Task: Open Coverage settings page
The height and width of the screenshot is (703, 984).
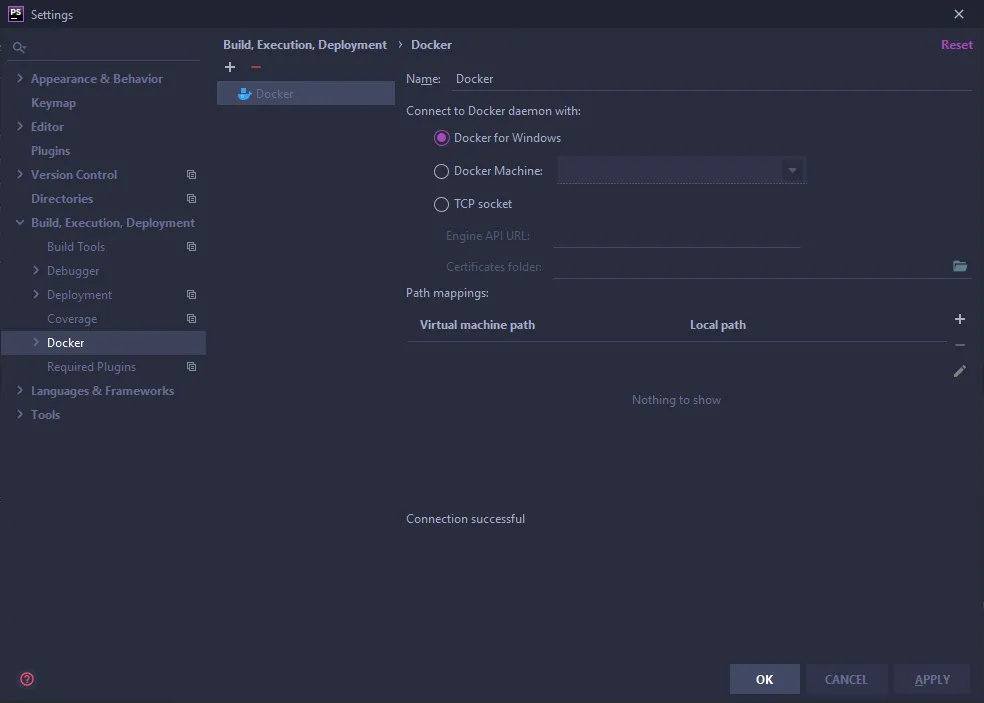Action: 72,319
